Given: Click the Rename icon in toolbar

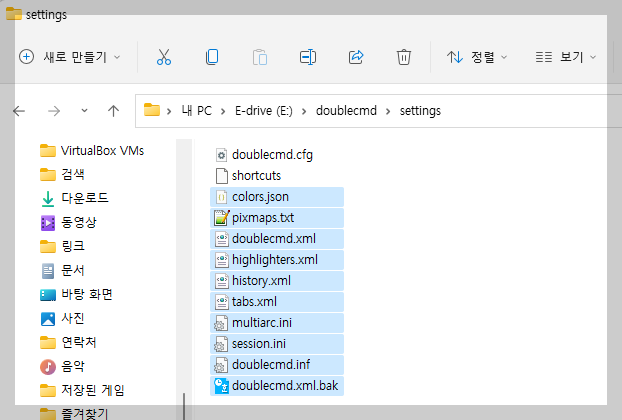Looking at the screenshot, I should 308,57.
